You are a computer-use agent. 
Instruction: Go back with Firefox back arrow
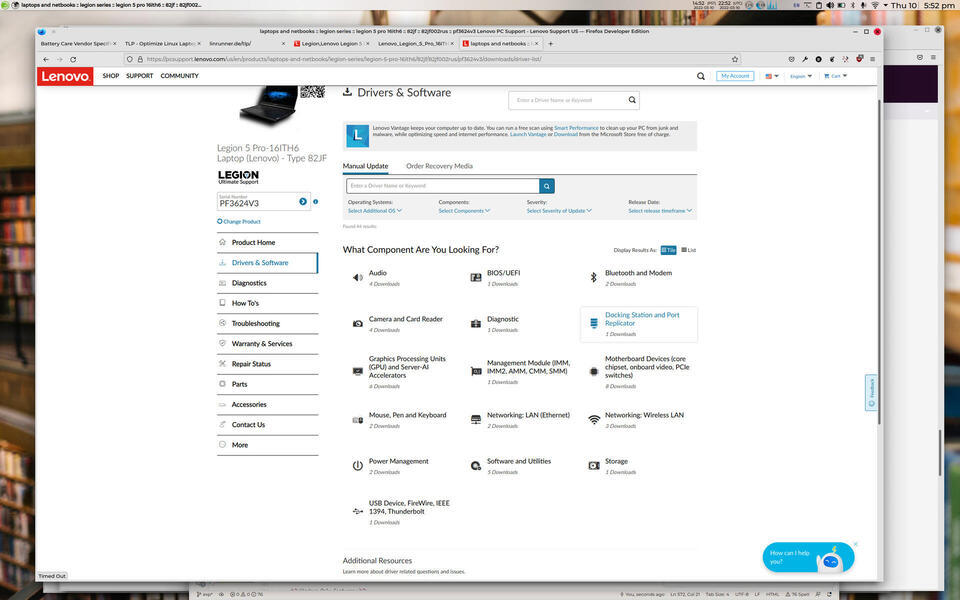pyautogui.click(x=46, y=59)
